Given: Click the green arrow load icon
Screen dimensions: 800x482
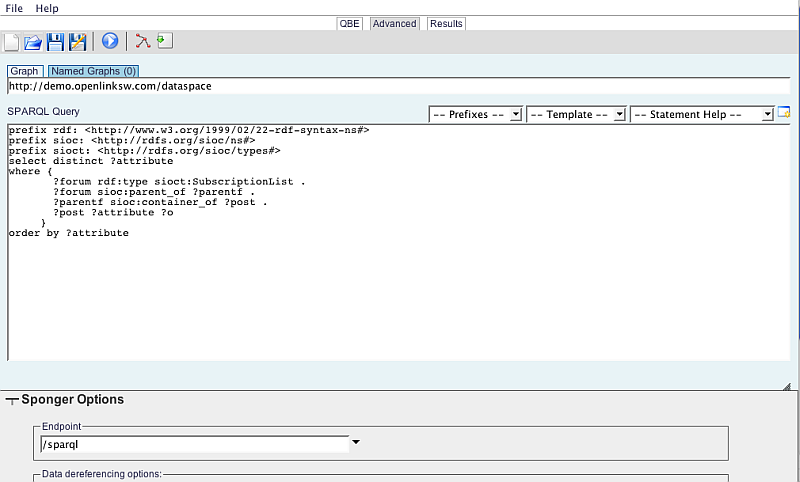Looking at the screenshot, I should coord(165,40).
